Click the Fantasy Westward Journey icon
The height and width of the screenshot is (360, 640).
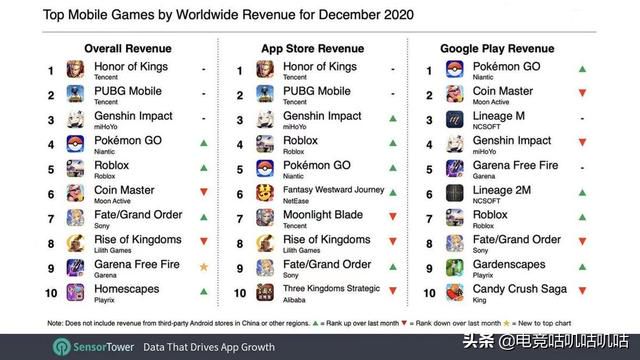coord(265,193)
